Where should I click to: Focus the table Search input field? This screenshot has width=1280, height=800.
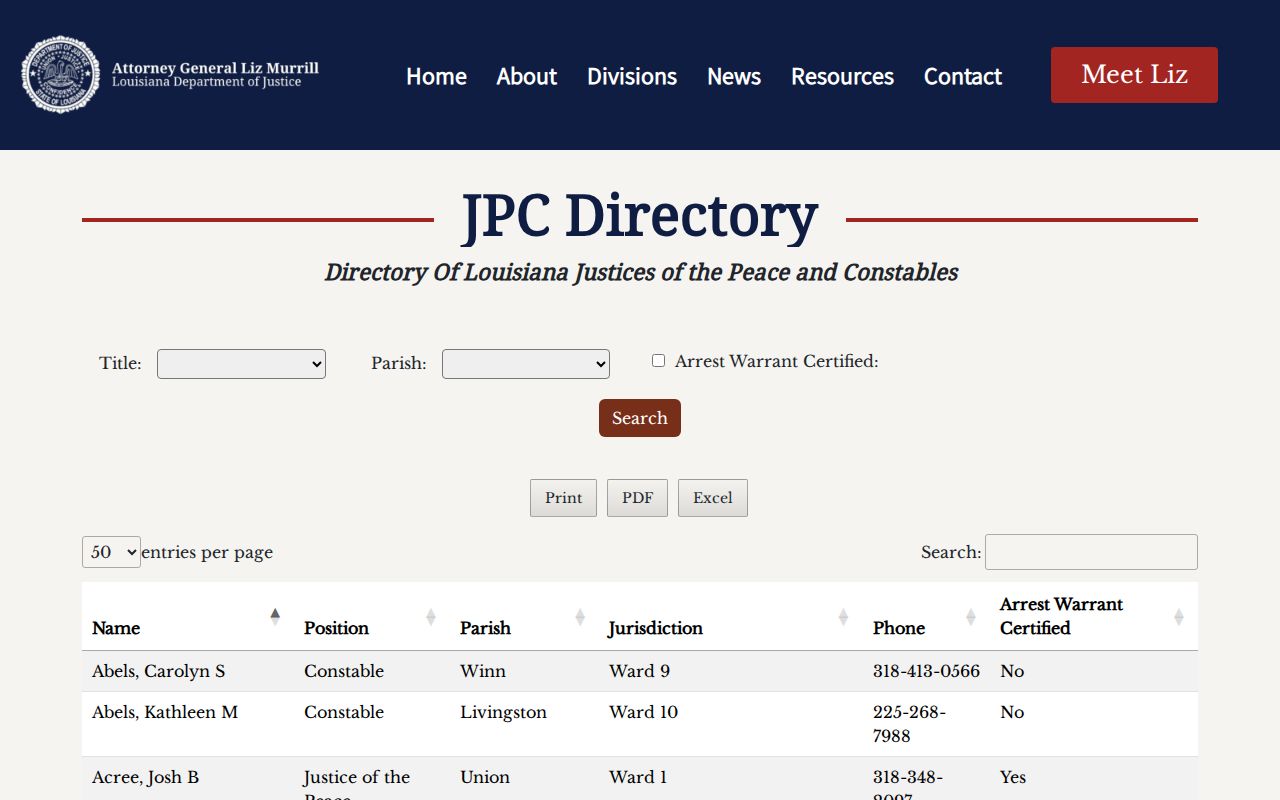coord(1091,552)
